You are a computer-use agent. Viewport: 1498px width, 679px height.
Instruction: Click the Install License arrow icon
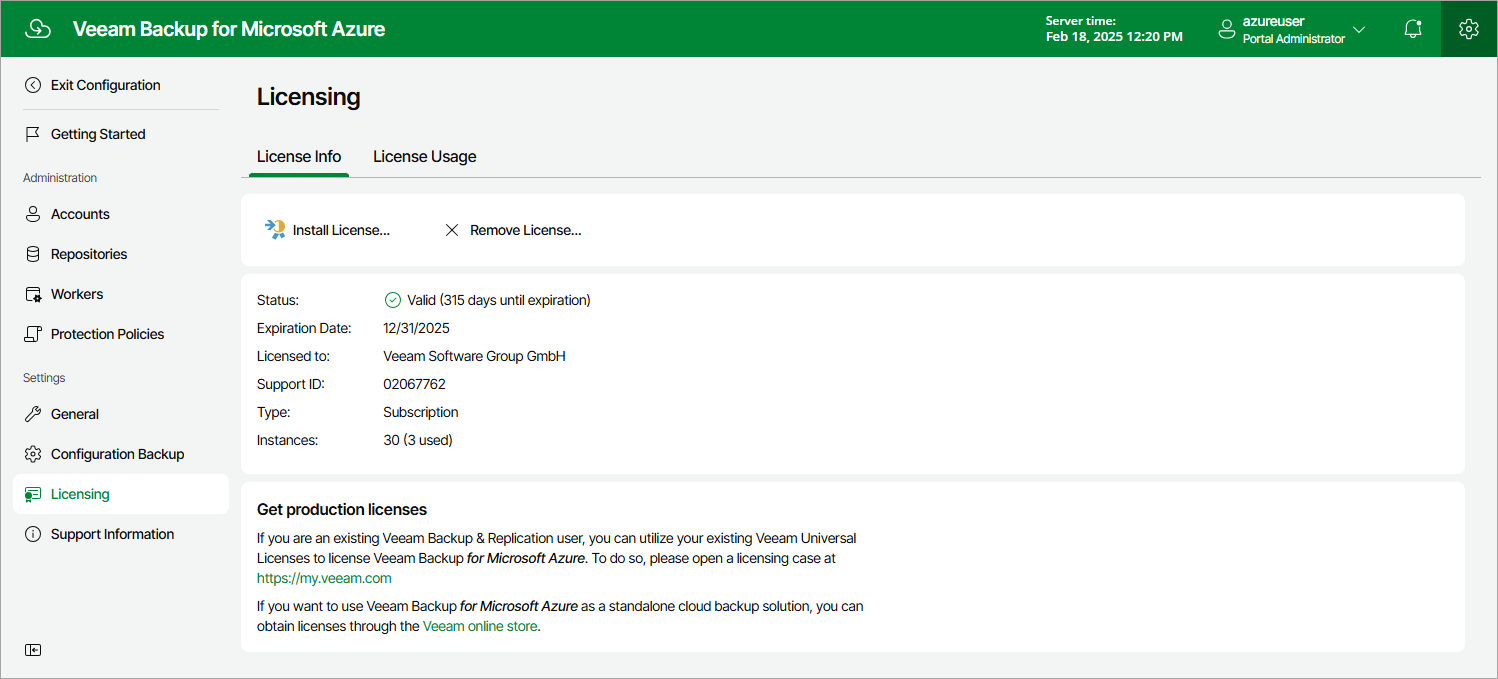(275, 230)
